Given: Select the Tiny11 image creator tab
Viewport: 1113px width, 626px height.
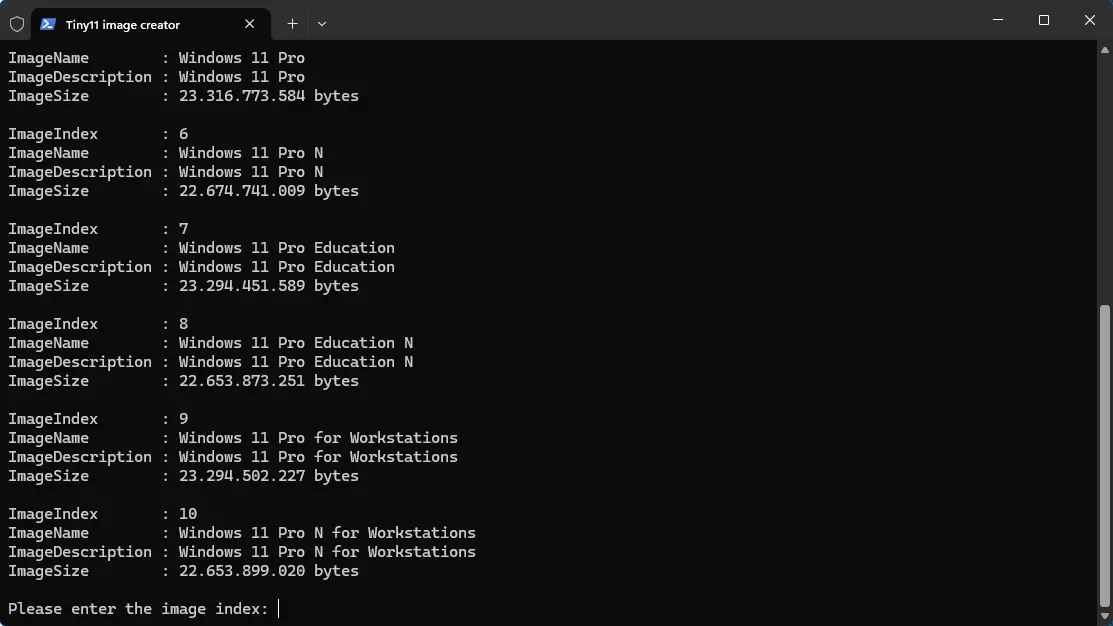Looking at the screenshot, I should pos(140,24).
